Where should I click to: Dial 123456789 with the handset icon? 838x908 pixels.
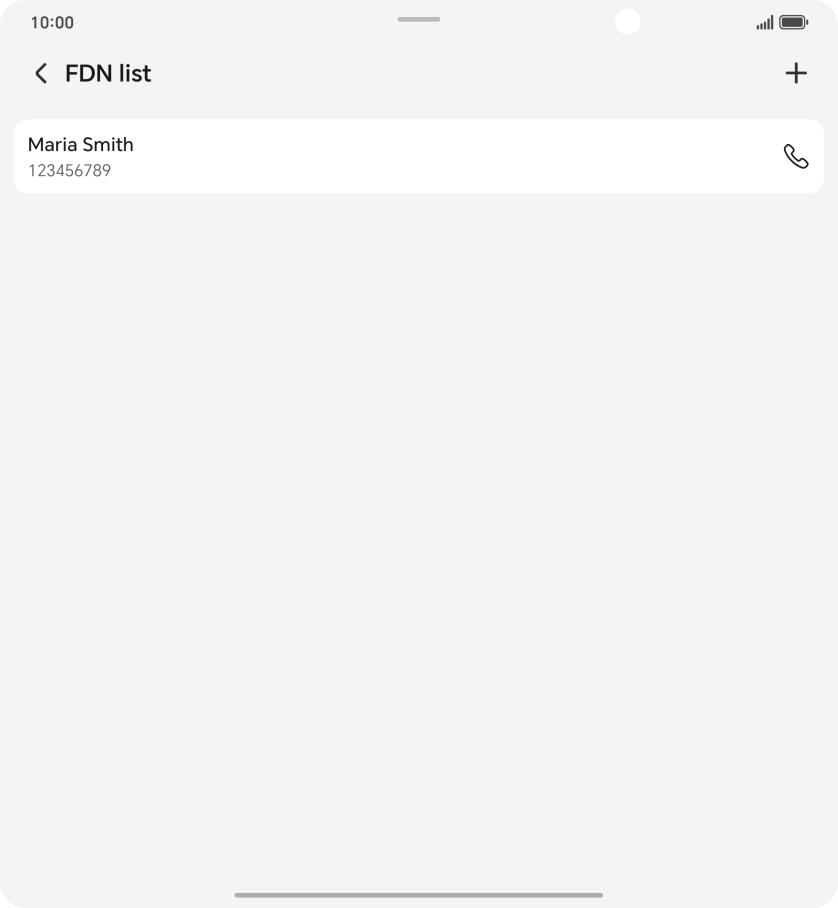coord(796,156)
